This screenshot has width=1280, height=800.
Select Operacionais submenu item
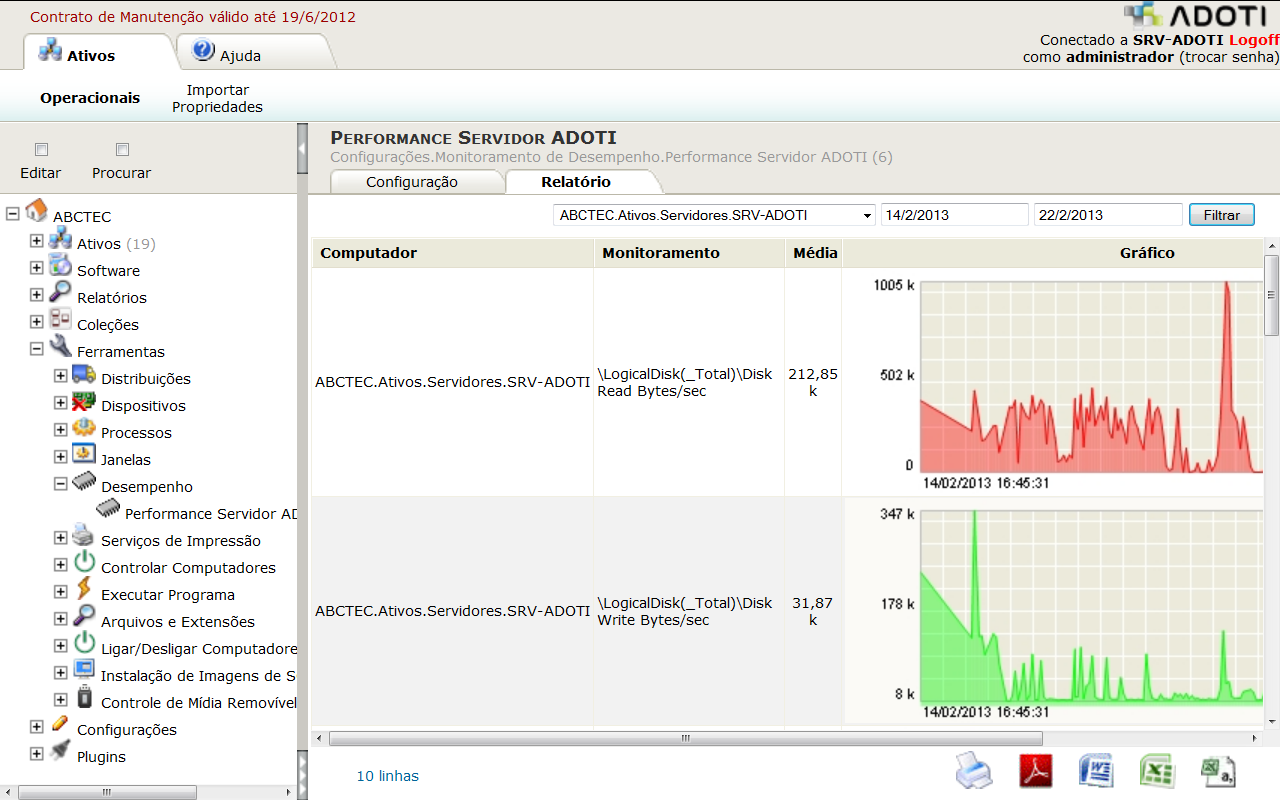90,98
